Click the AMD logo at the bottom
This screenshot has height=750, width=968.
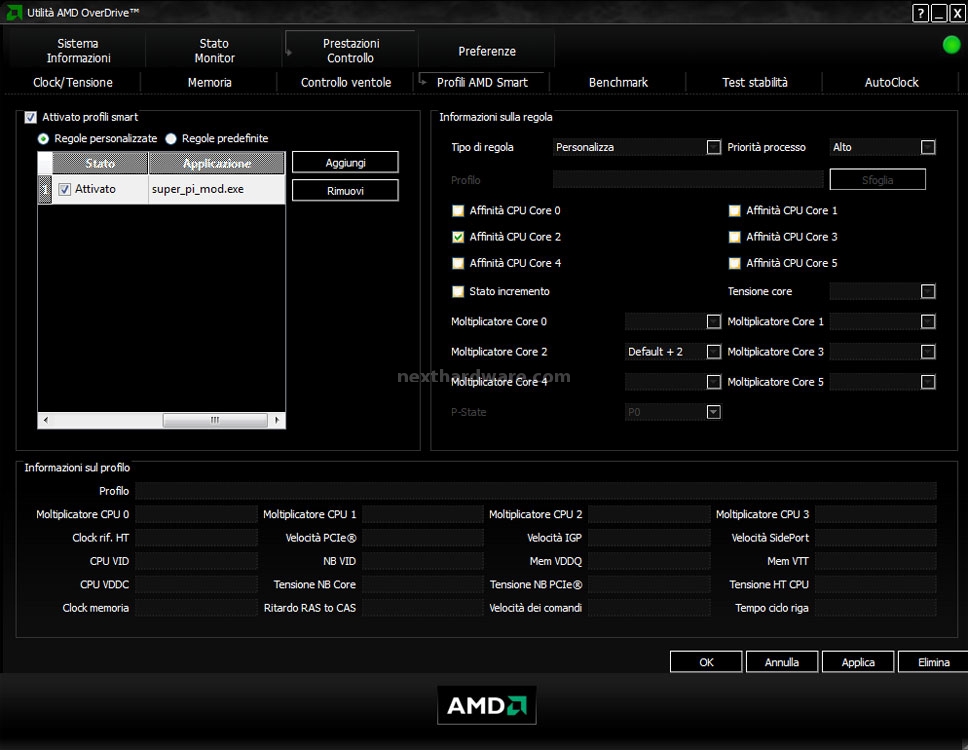pyautogui.click(x=486, y=705)
